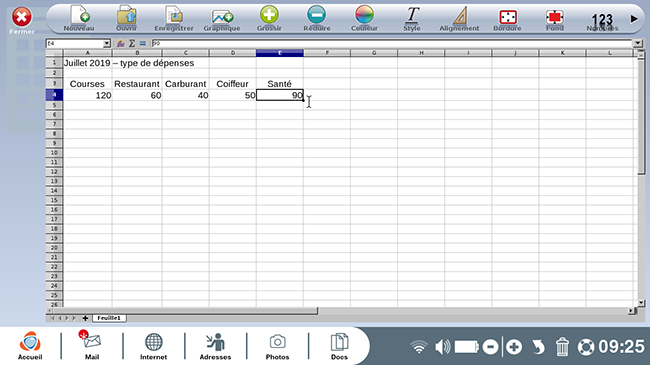
Task: Open a file with Ouvrir
Action: tap(126, 18)
